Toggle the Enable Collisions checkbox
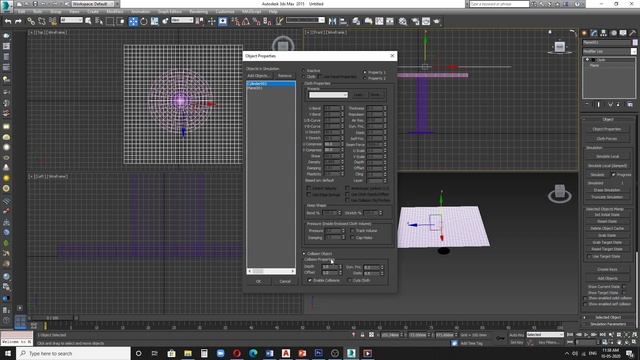 click(x=310, y=280)
